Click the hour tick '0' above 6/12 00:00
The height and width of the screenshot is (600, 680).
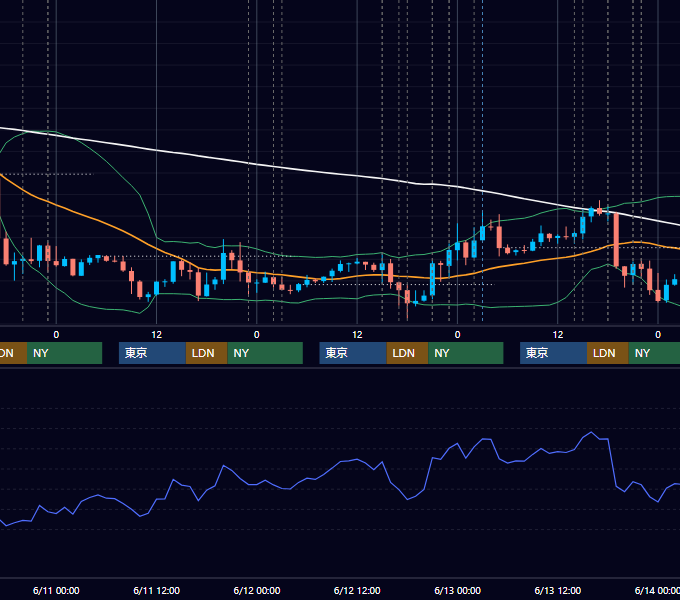pyautogui.click(x=257, y=335)
